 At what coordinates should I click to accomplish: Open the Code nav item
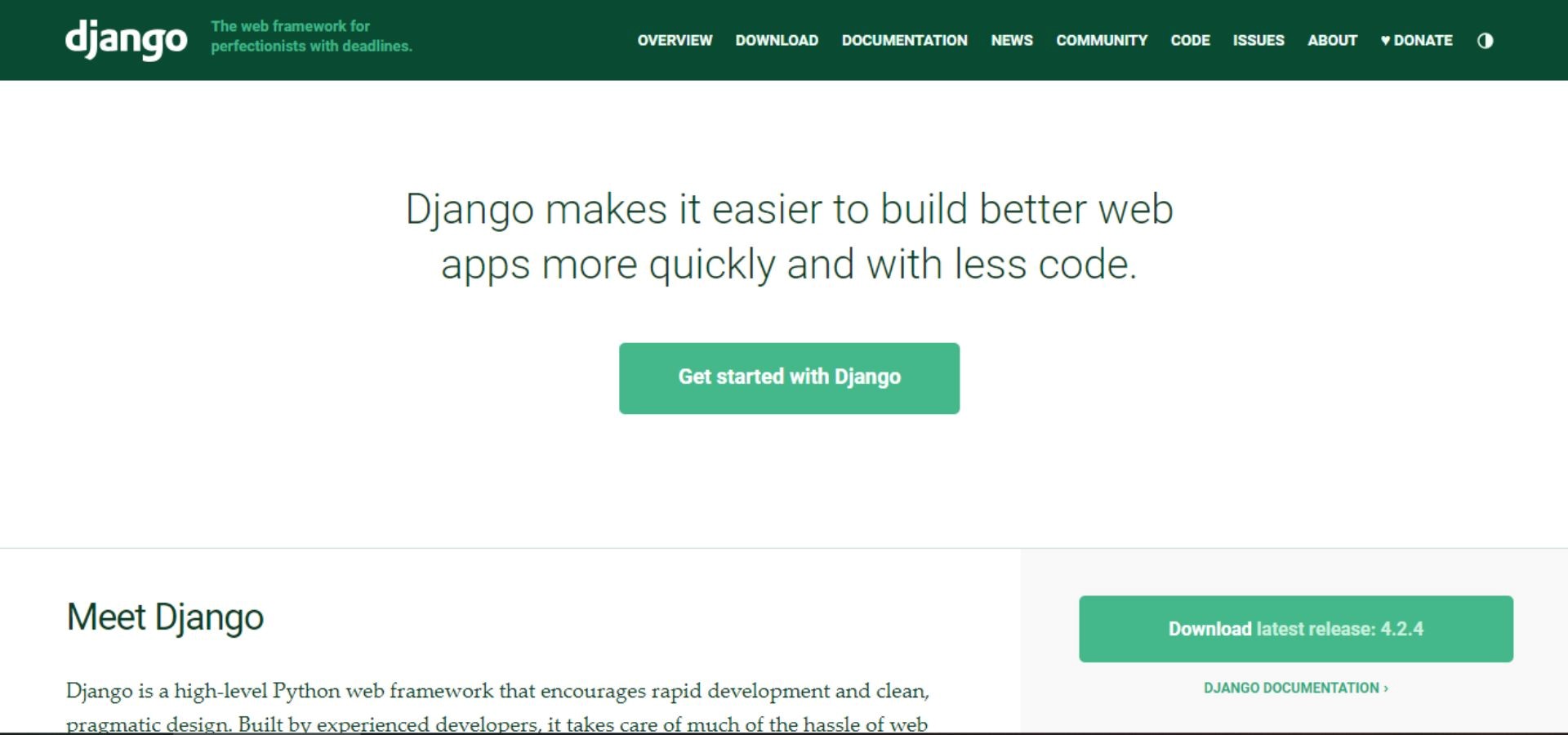[1190, 41]
